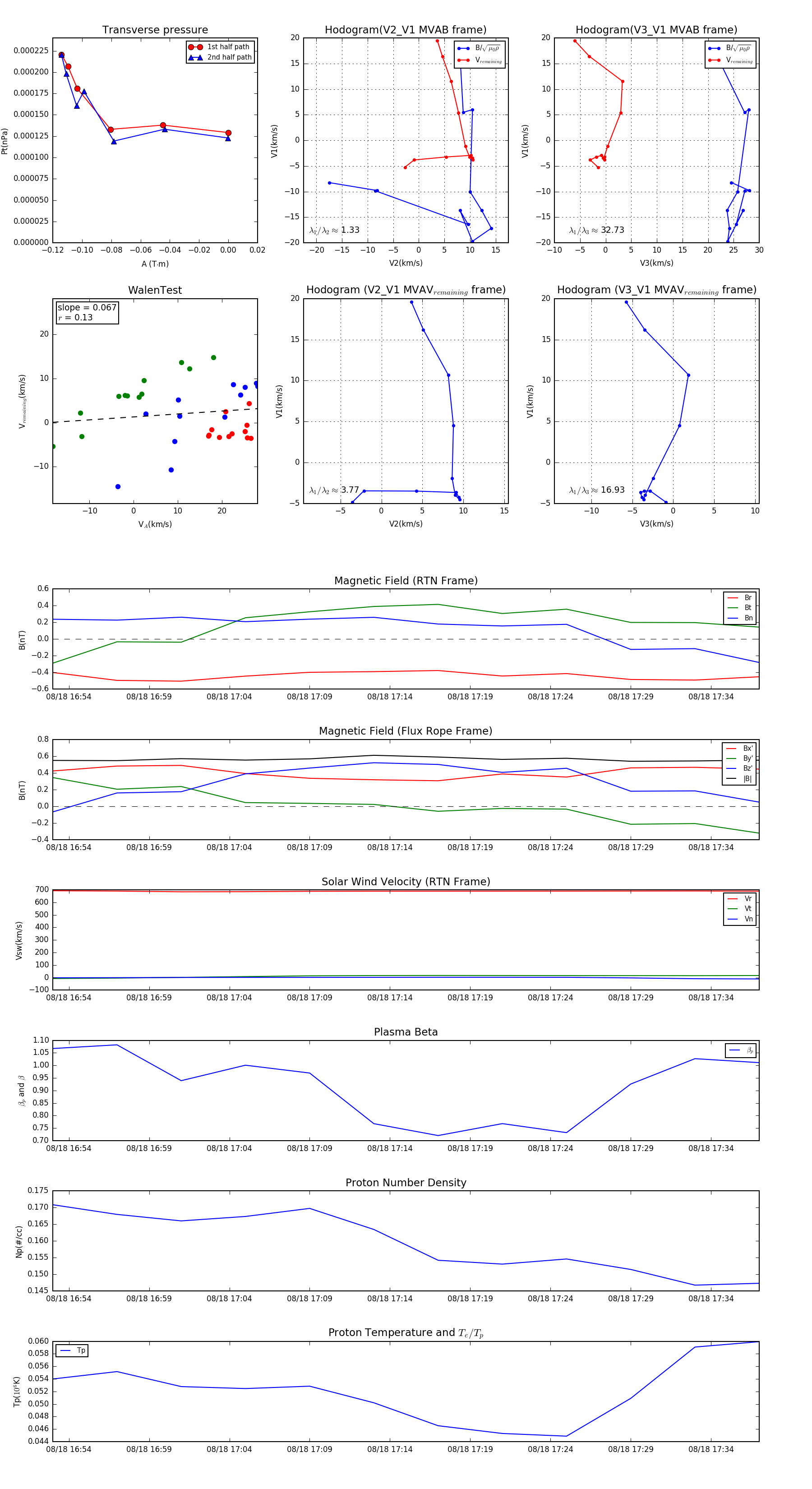This screenshot has width=812, height=1489.
Task: Click the 'Plasma Beta' plot title
Action: (x=406, y=1032)
